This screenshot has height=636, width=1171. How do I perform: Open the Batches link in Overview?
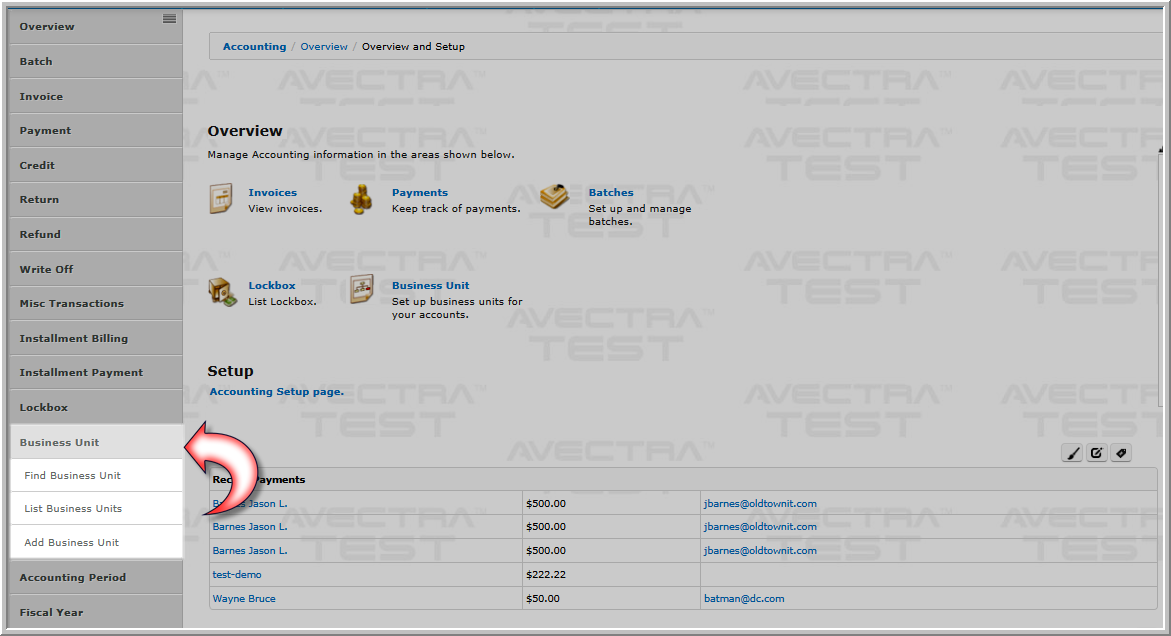click(x=611, y=193)
